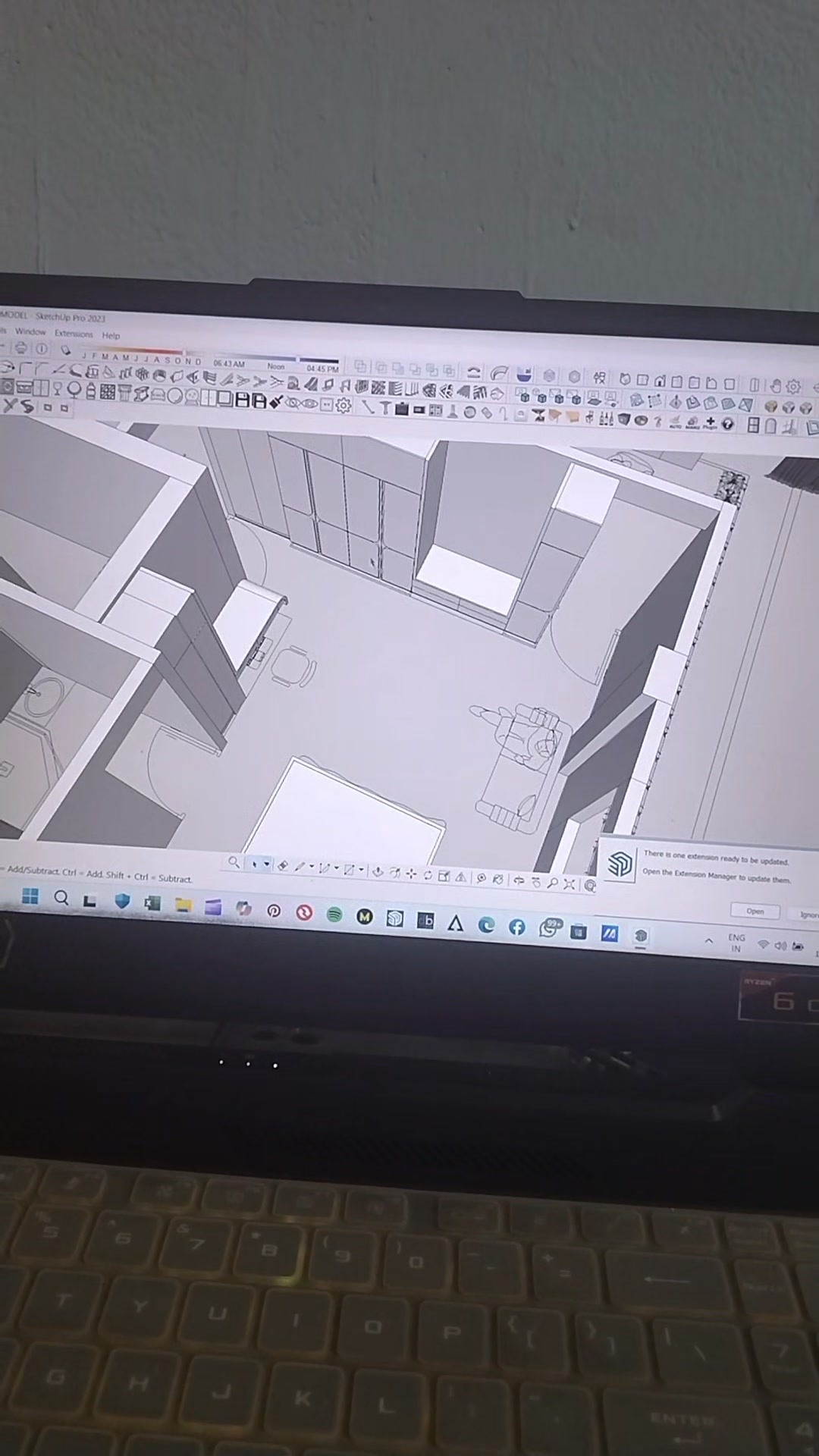Click the wine bottles icon

(x=605, y=418)
